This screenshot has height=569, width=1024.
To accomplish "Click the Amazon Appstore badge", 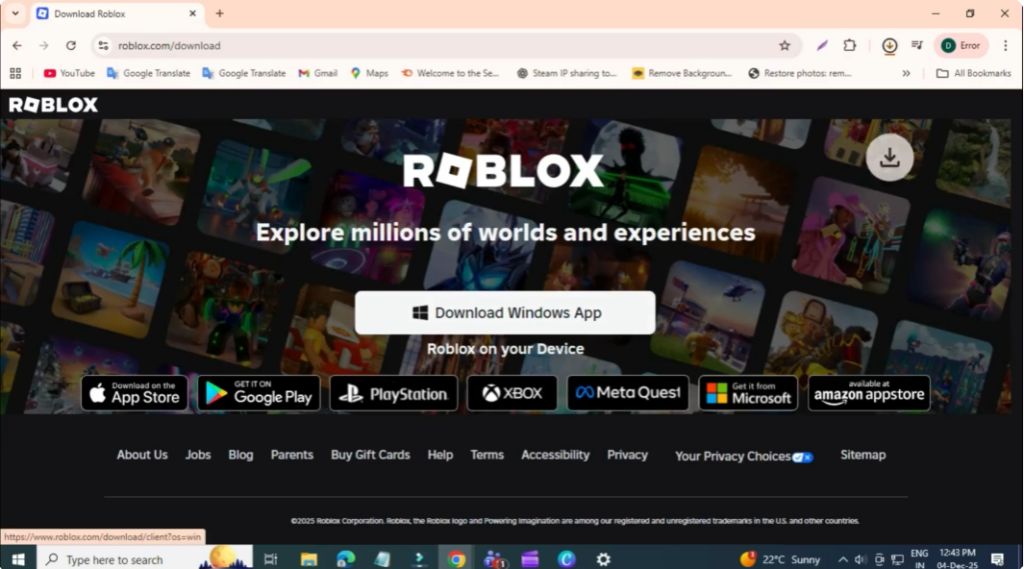I will point(869,393).
